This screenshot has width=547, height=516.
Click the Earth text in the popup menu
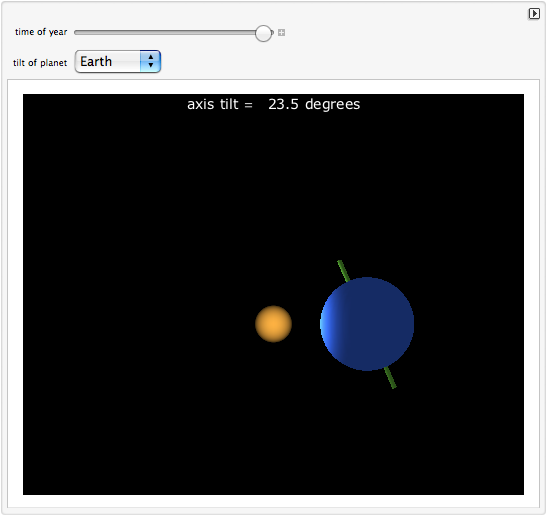96,61
